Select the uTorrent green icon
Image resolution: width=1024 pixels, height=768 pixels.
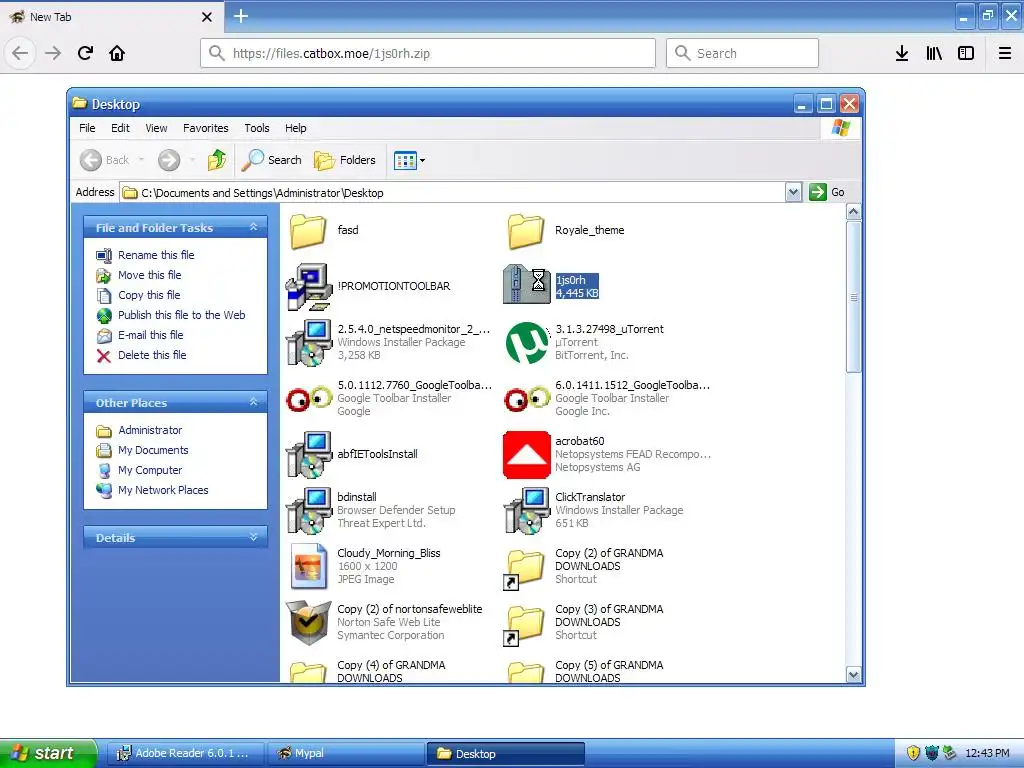[526, 343]
